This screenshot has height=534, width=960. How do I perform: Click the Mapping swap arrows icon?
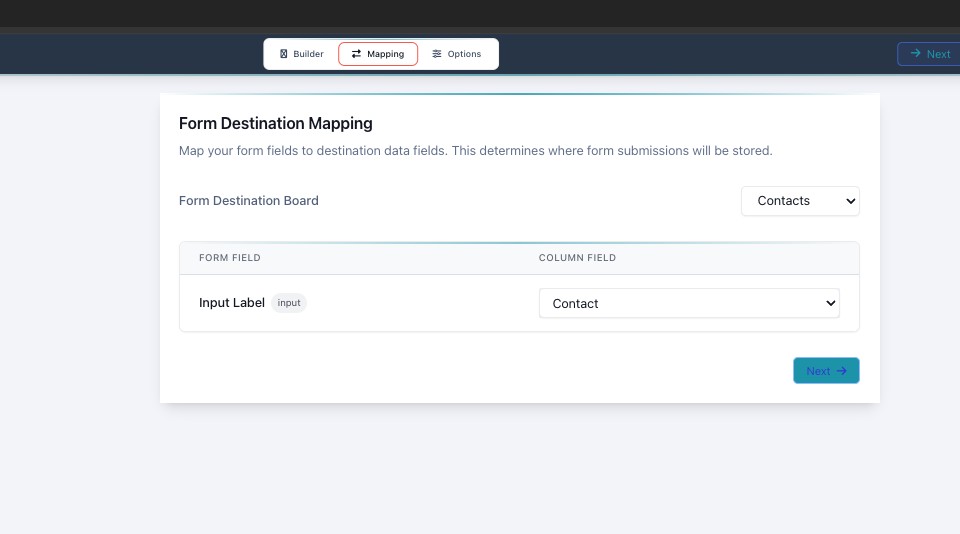pos(356,54)
